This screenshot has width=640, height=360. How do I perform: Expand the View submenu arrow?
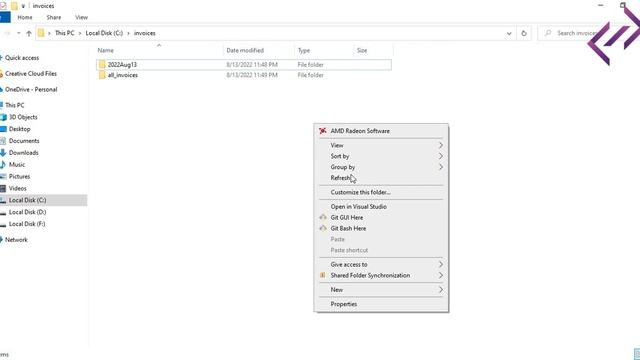click(x=440, y=145)
